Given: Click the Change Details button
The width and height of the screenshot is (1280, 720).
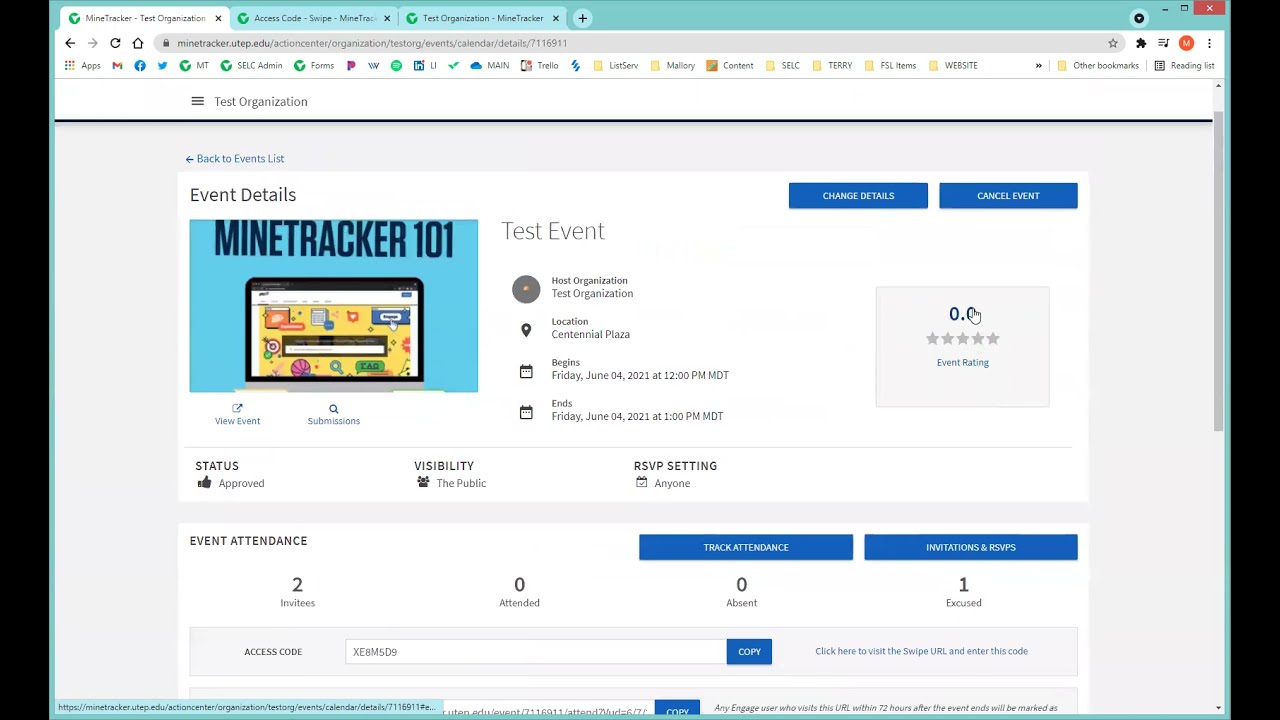Looking at the screenshot, I should [x=858, y=196].
